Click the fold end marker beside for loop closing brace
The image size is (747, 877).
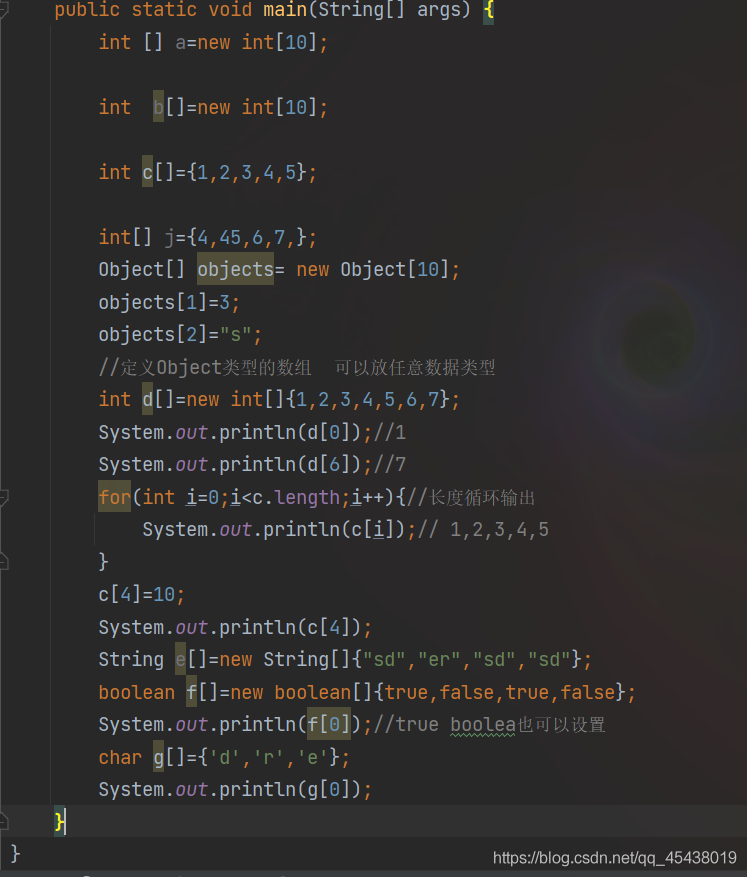3,562
